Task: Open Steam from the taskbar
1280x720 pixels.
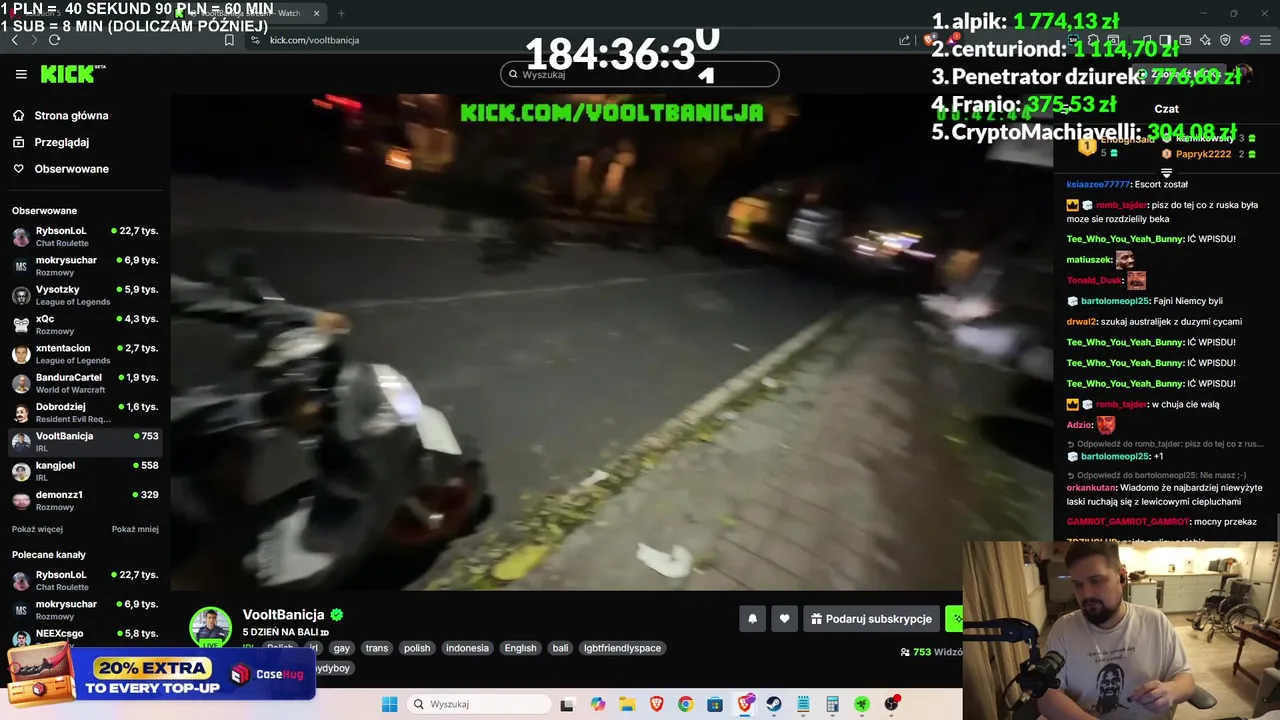Action: tap(774, 704)
